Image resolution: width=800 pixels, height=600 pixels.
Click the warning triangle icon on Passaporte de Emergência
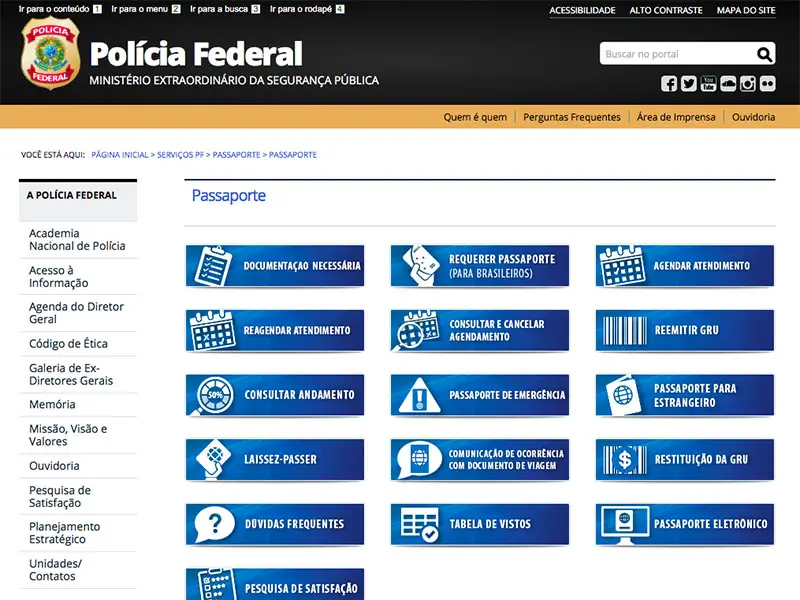pyautogui.click(x=419, y=395)
